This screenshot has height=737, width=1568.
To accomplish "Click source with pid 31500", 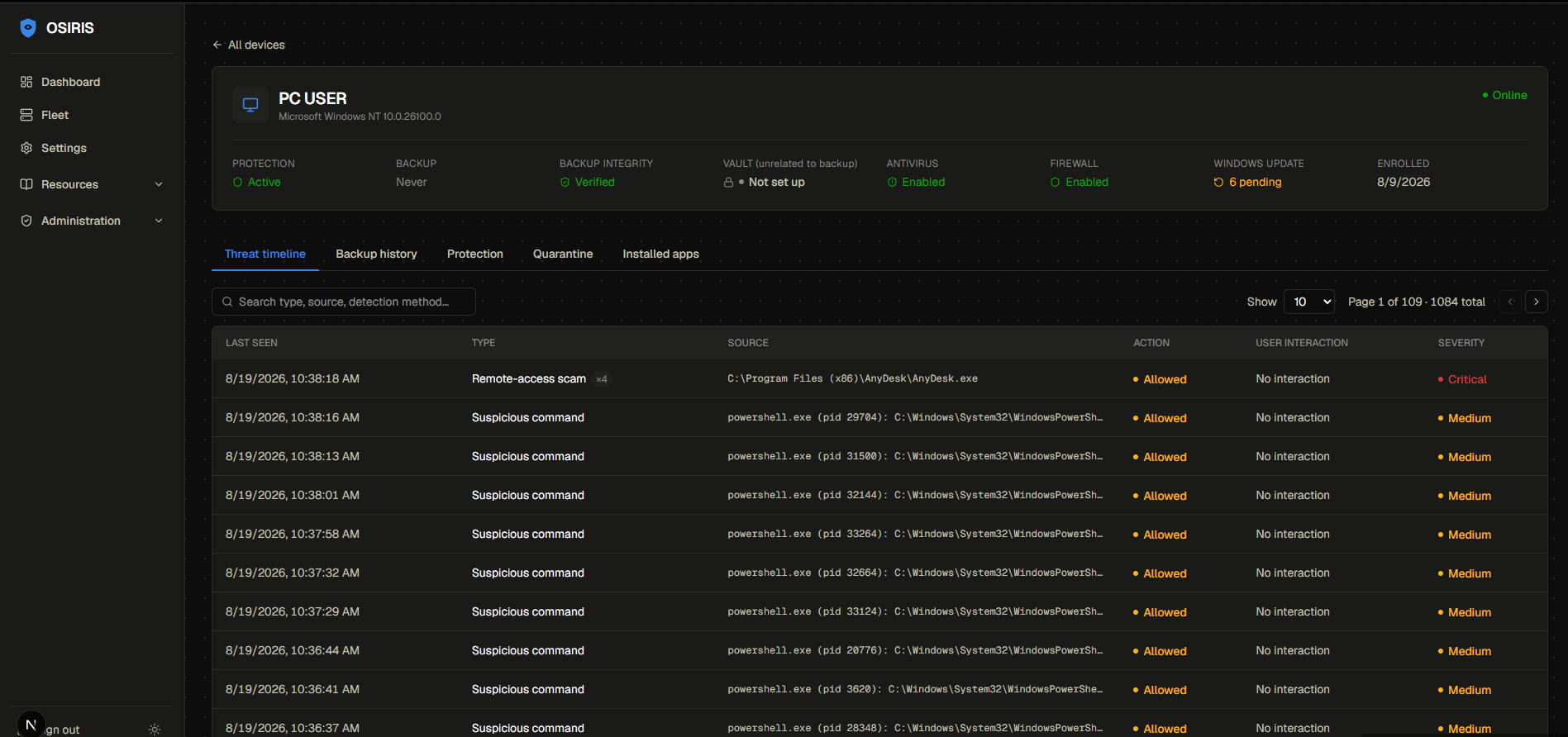I will point(915,456).
